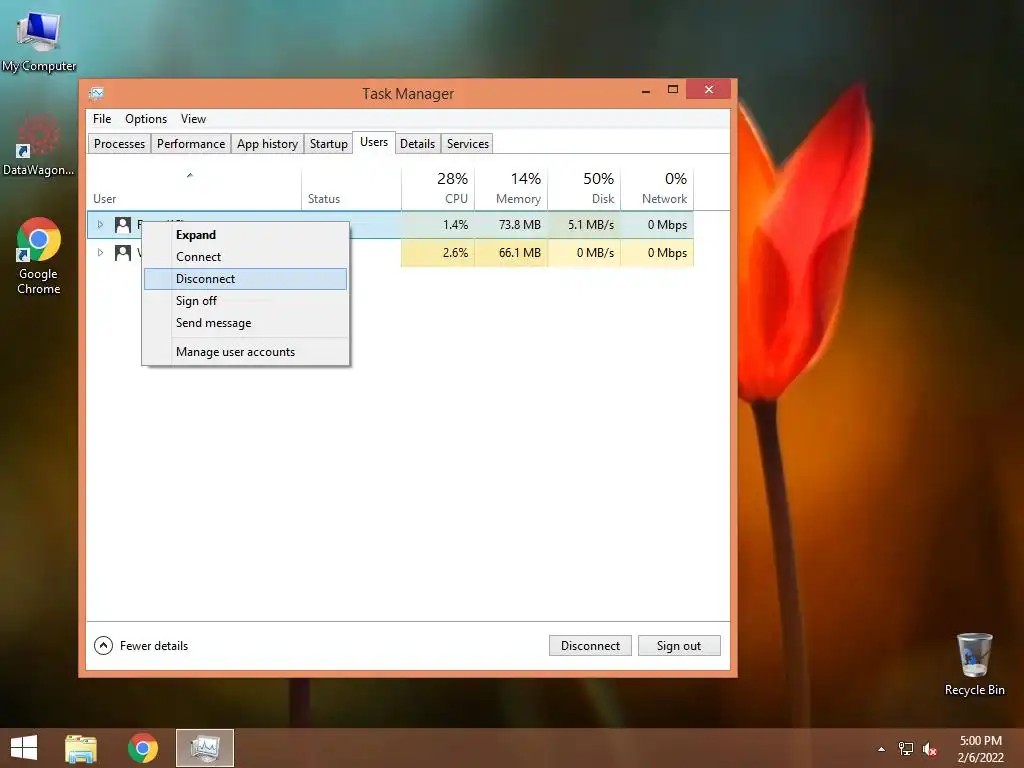Image resolution: width=1024 pixels, height=768 pixels.
Task: Open the File menu
Action: coord(102,119)
